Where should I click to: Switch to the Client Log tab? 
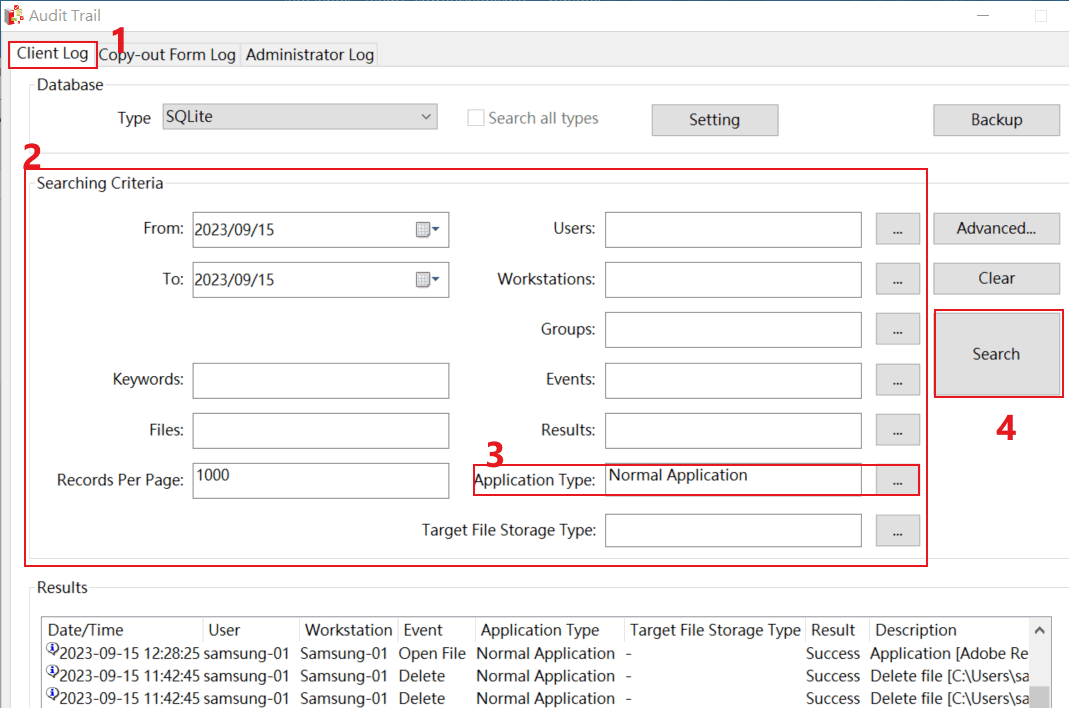pos(52,54)
